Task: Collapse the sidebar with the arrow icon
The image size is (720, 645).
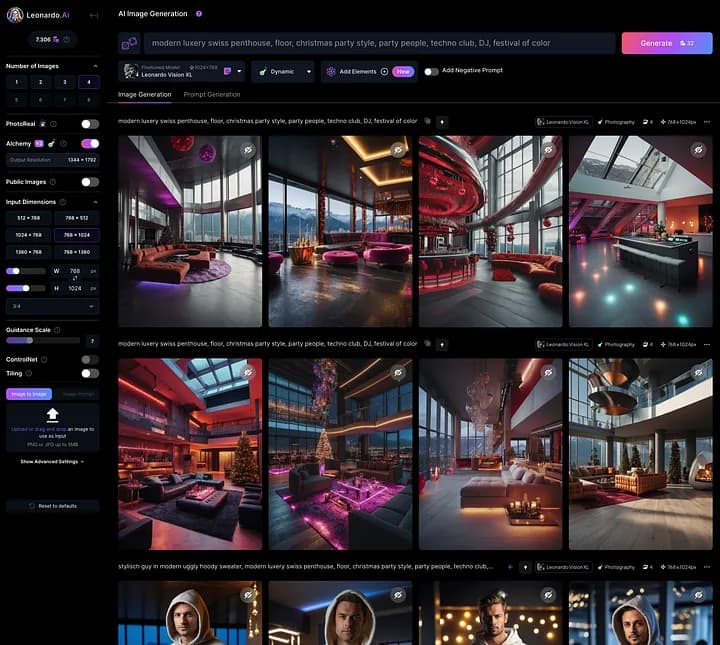Action: [x=94, y=15]
